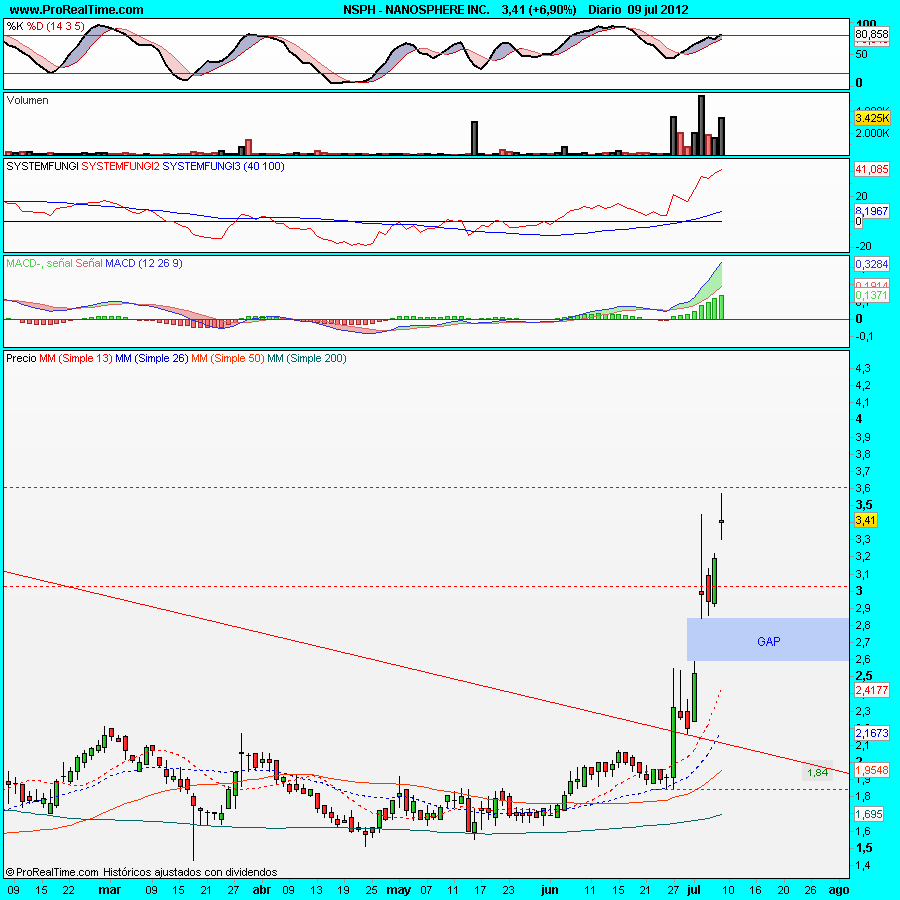Screen dimensions: 900x900
Task: Click the MM (Simple 13) legend label
Action: 76,359
